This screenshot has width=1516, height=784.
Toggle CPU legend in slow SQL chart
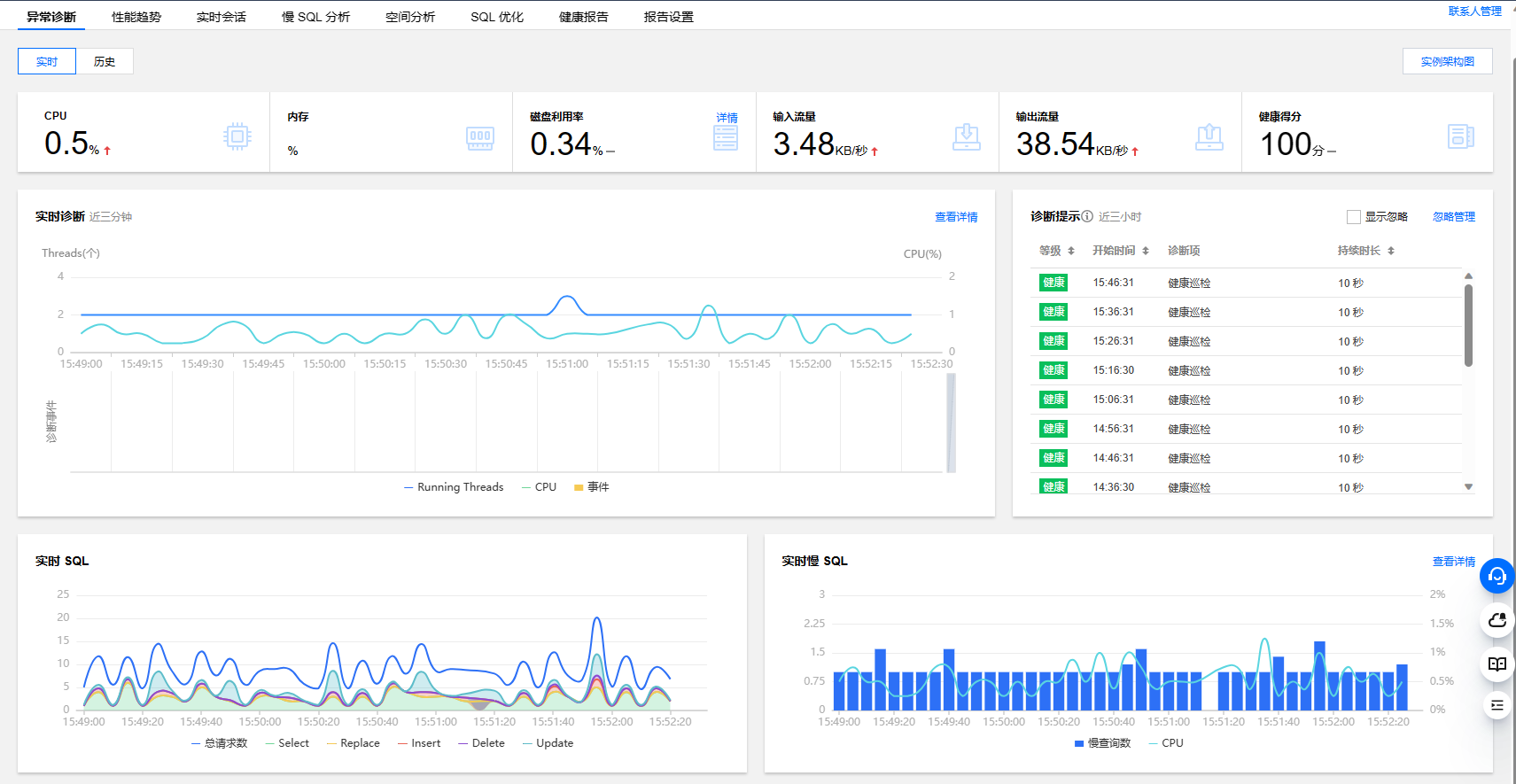(1166, 743)
